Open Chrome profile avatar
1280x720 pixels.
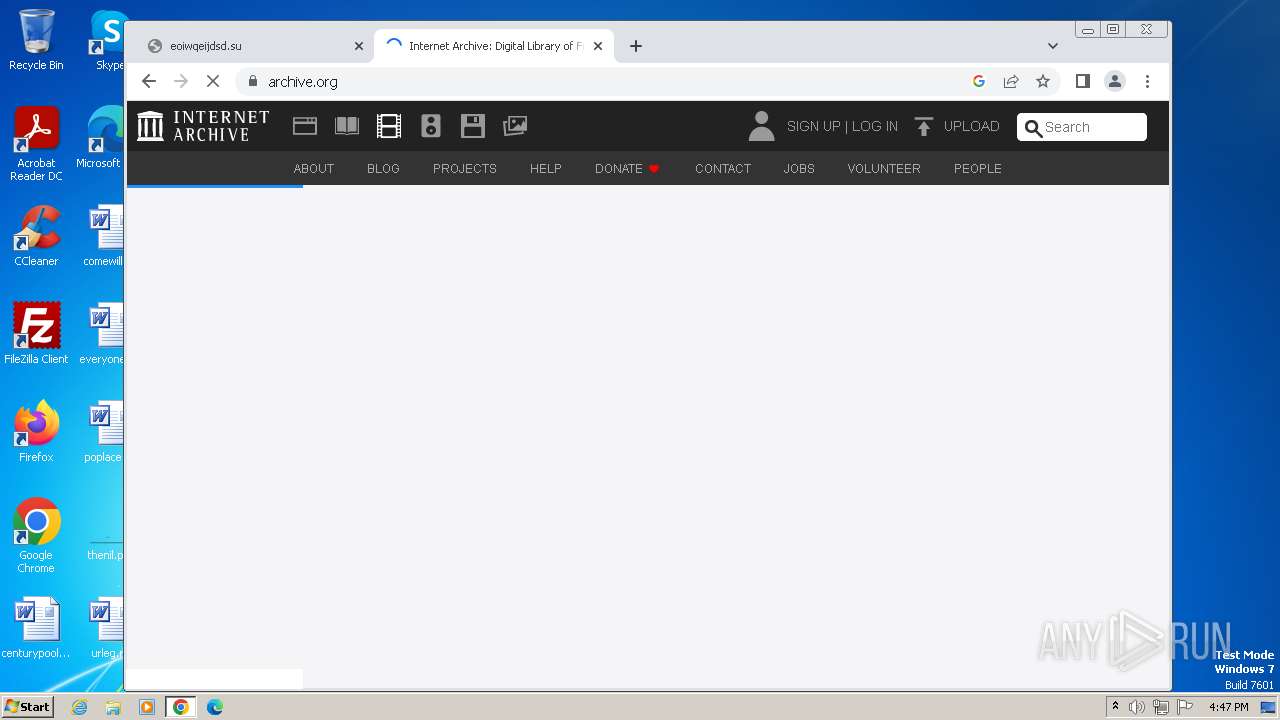[1115, 82]
